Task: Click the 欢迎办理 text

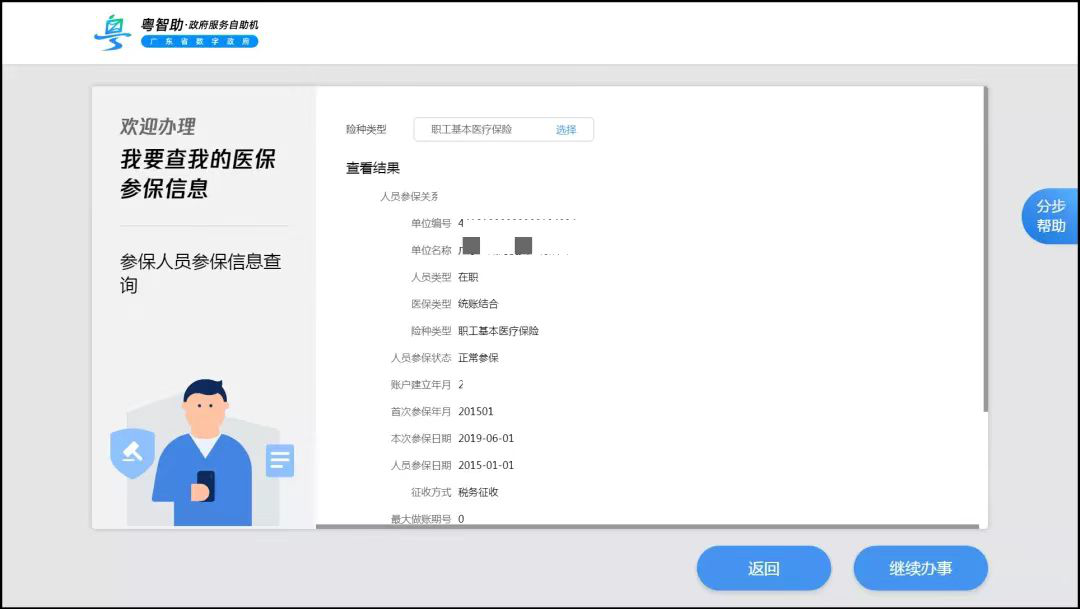Action: (x=158, y=126)
